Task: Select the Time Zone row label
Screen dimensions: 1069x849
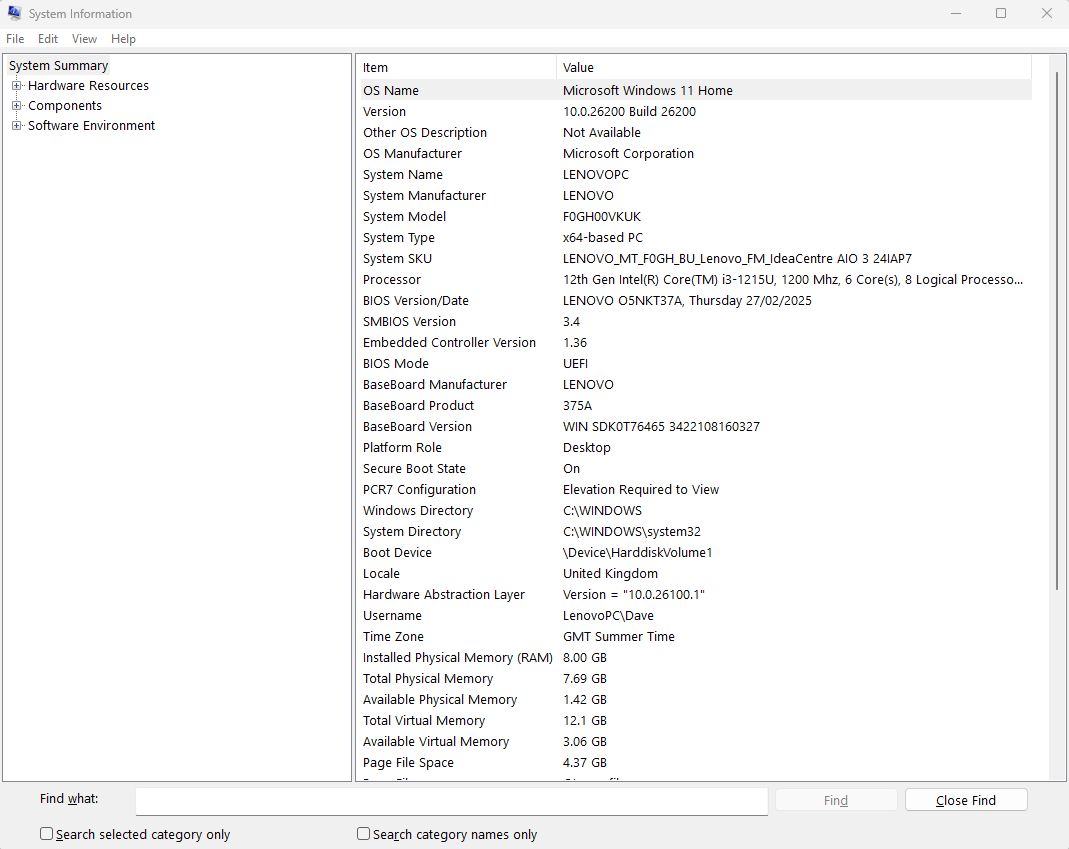Action: pyautogui.click(x=393, y=637)
